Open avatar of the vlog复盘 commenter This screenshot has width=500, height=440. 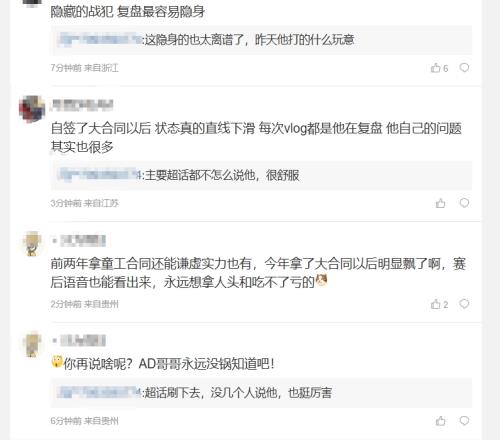click(32, 109)
